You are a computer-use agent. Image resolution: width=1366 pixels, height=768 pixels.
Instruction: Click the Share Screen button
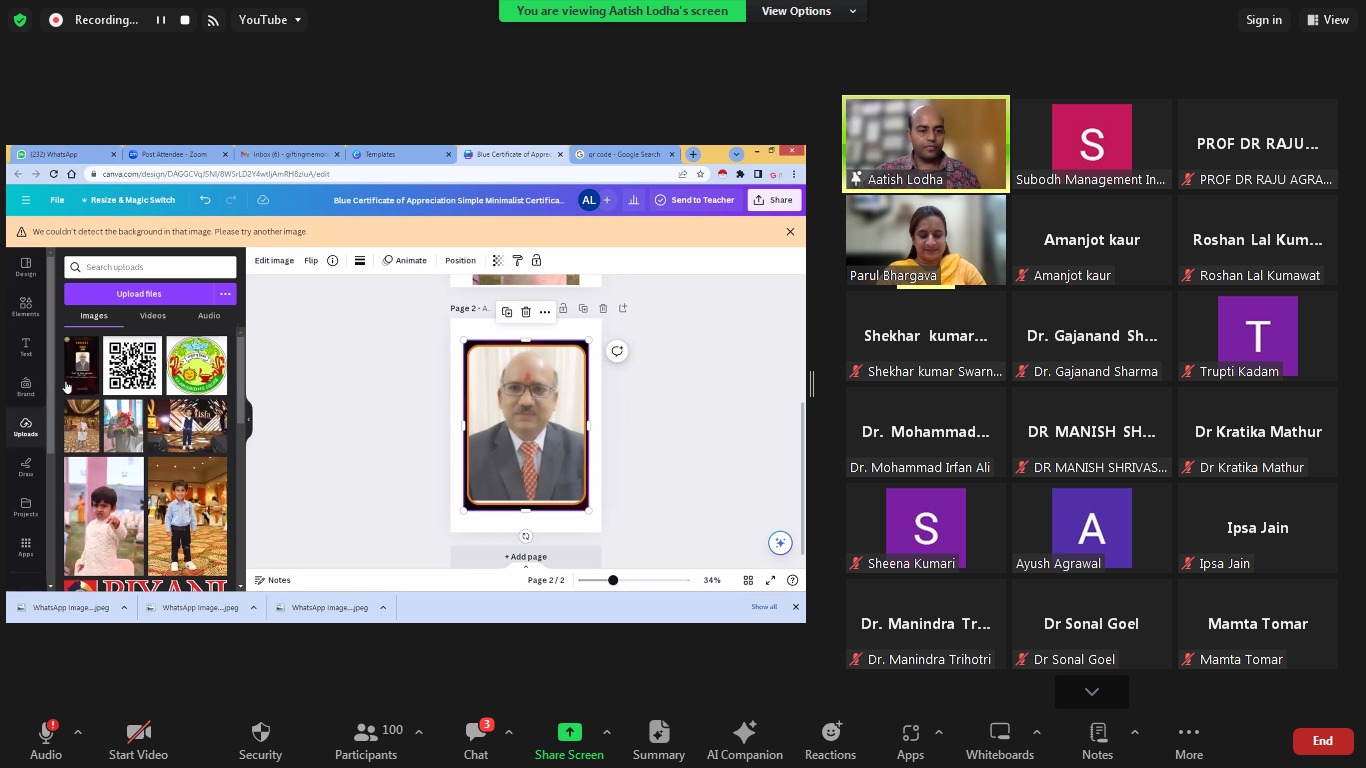pyautogui.click(x=569, y=740)
